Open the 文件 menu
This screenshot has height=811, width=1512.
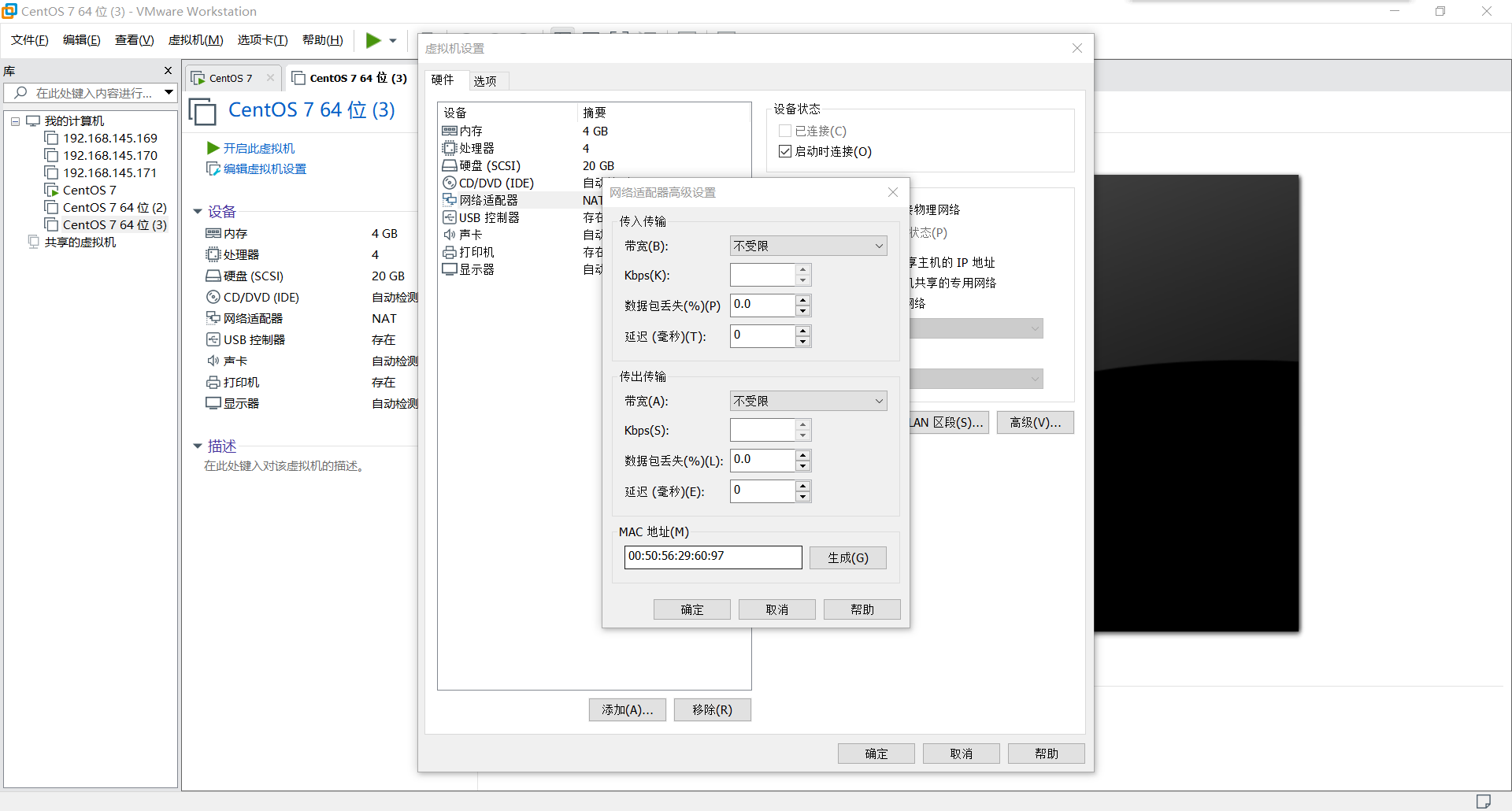[x=30, y=40]
